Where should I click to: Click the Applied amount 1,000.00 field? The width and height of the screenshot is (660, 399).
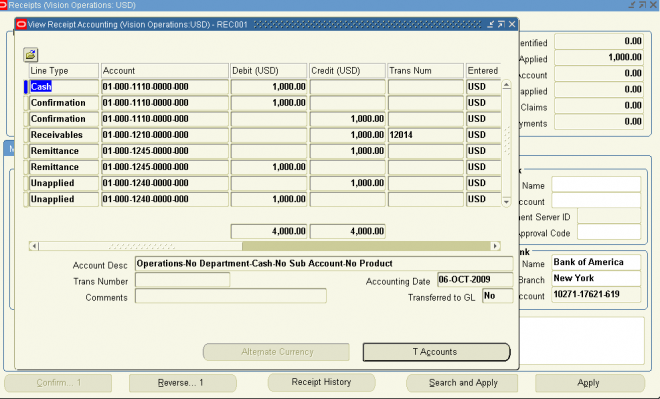point(599,57)
